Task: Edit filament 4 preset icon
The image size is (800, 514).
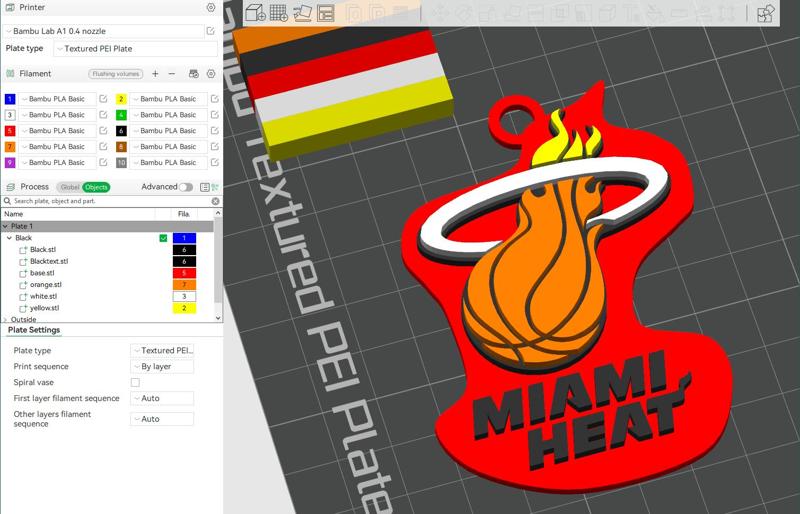Action: point(214,115)
